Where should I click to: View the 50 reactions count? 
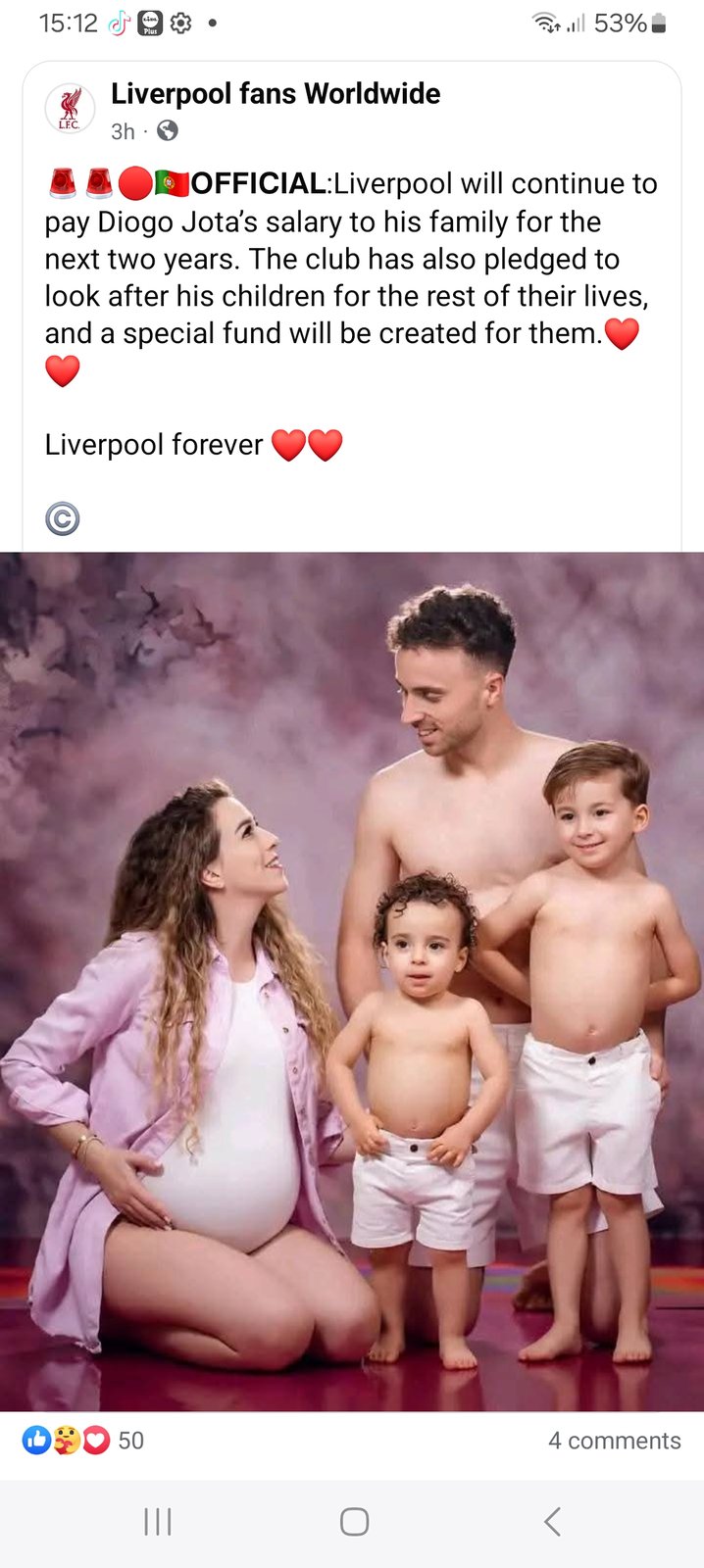[x=130, y=1441]
